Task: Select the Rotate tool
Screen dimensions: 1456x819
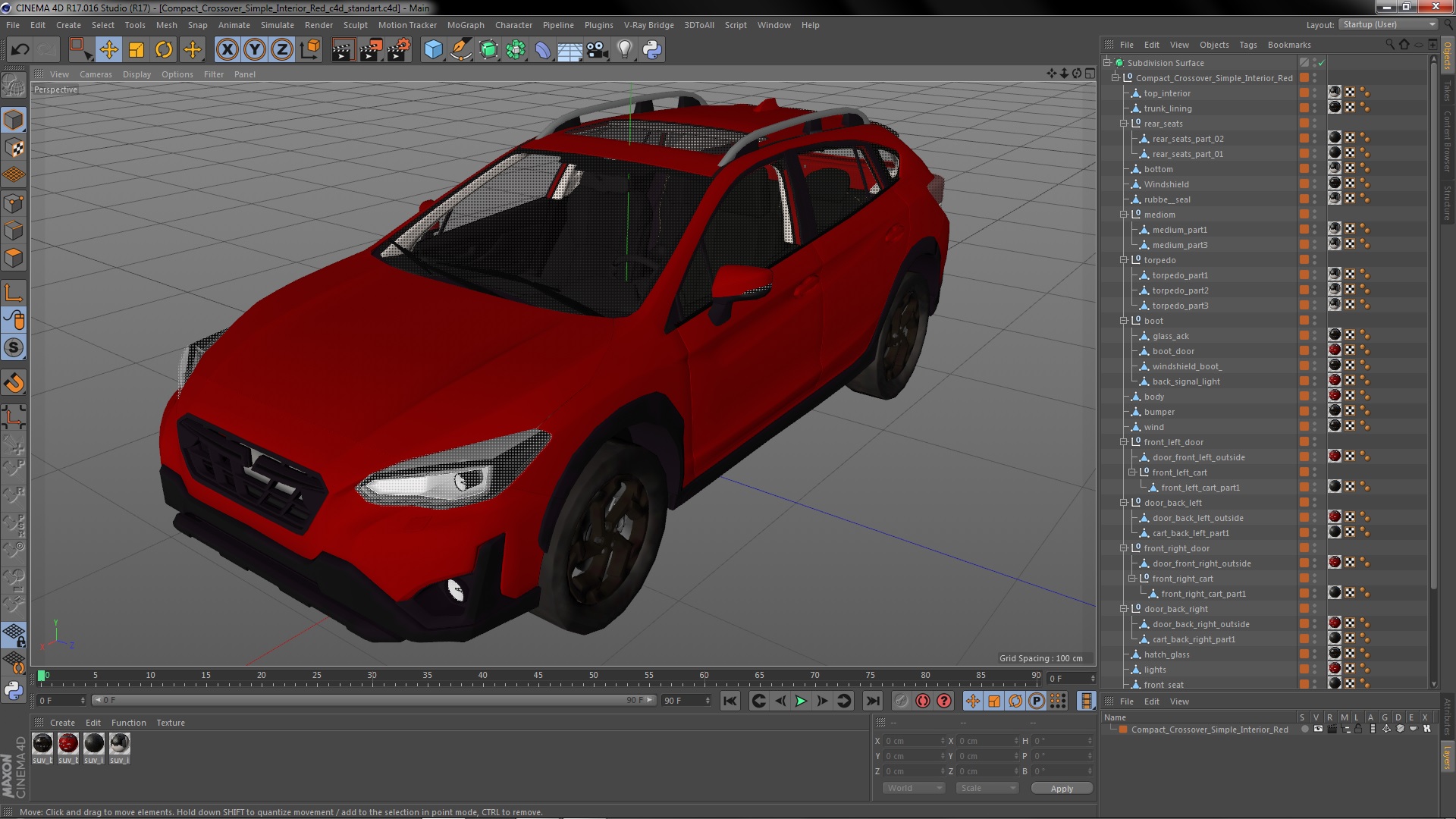Action: pyautogui.click(x=164, y=50)
